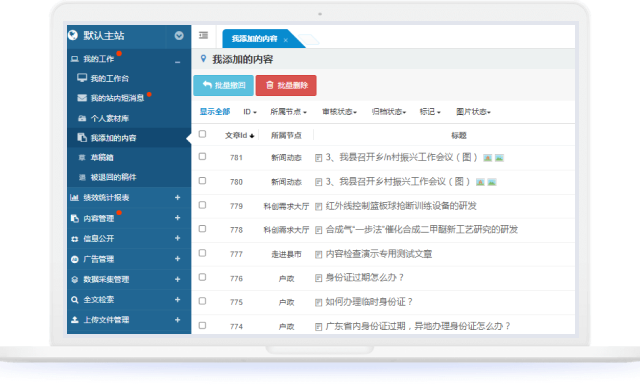Screen dimensions: 640x386
Task: Click the 全文检索 magnifier icon
Action: tap(74, 300)
